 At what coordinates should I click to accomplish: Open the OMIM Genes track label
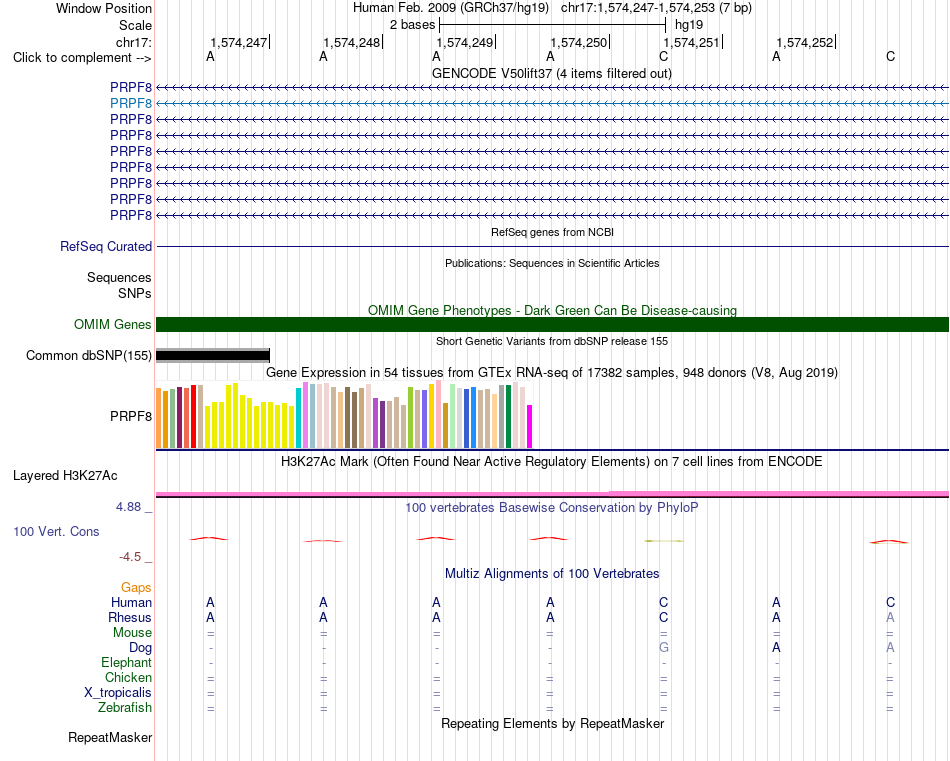click(113, 324)
